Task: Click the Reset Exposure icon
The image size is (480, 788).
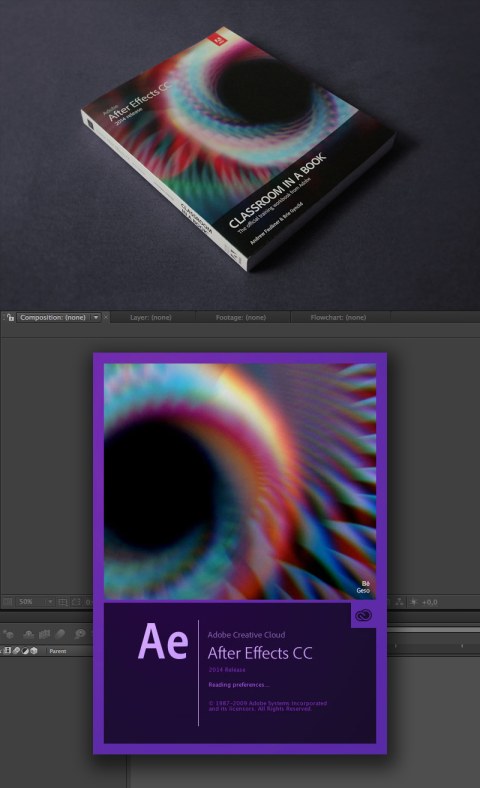Action: [414, 602]
